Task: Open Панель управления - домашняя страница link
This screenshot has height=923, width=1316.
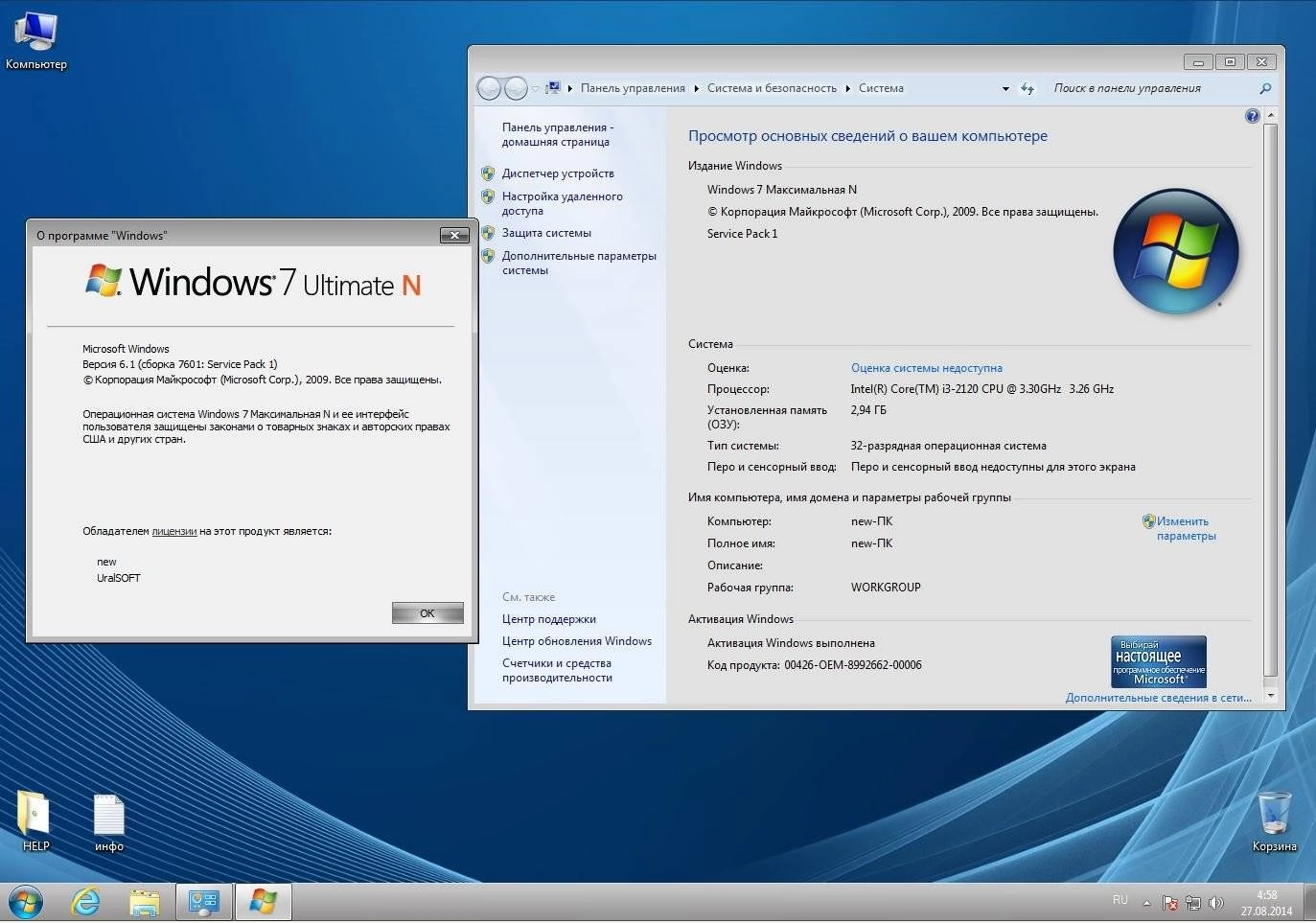Action: 557,134
